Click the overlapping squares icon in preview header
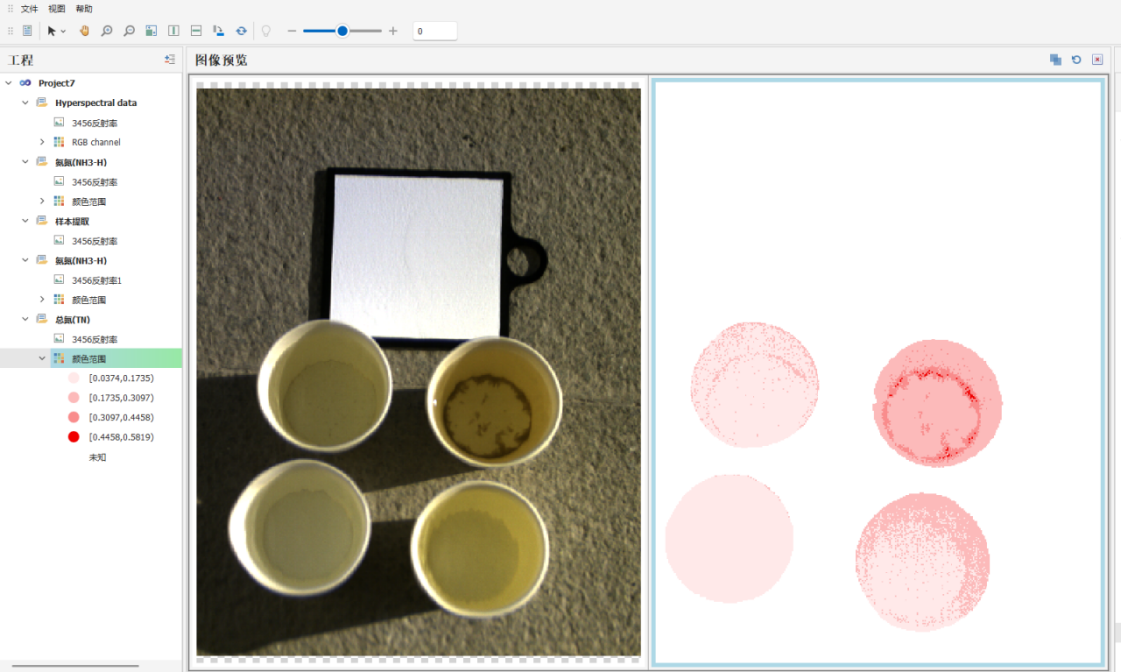Image resolution: width=1121 pixels, height=672 pixels. [x=1055, y=60]
